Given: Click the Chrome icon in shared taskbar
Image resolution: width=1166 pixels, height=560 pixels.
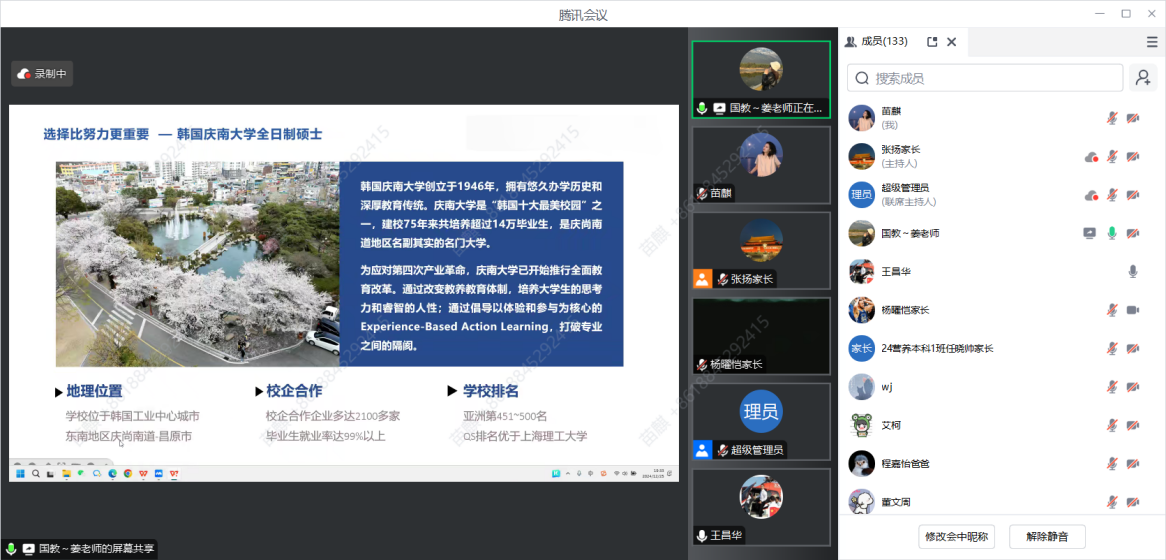Looking at the screenshot, I should tap(128, 473).
